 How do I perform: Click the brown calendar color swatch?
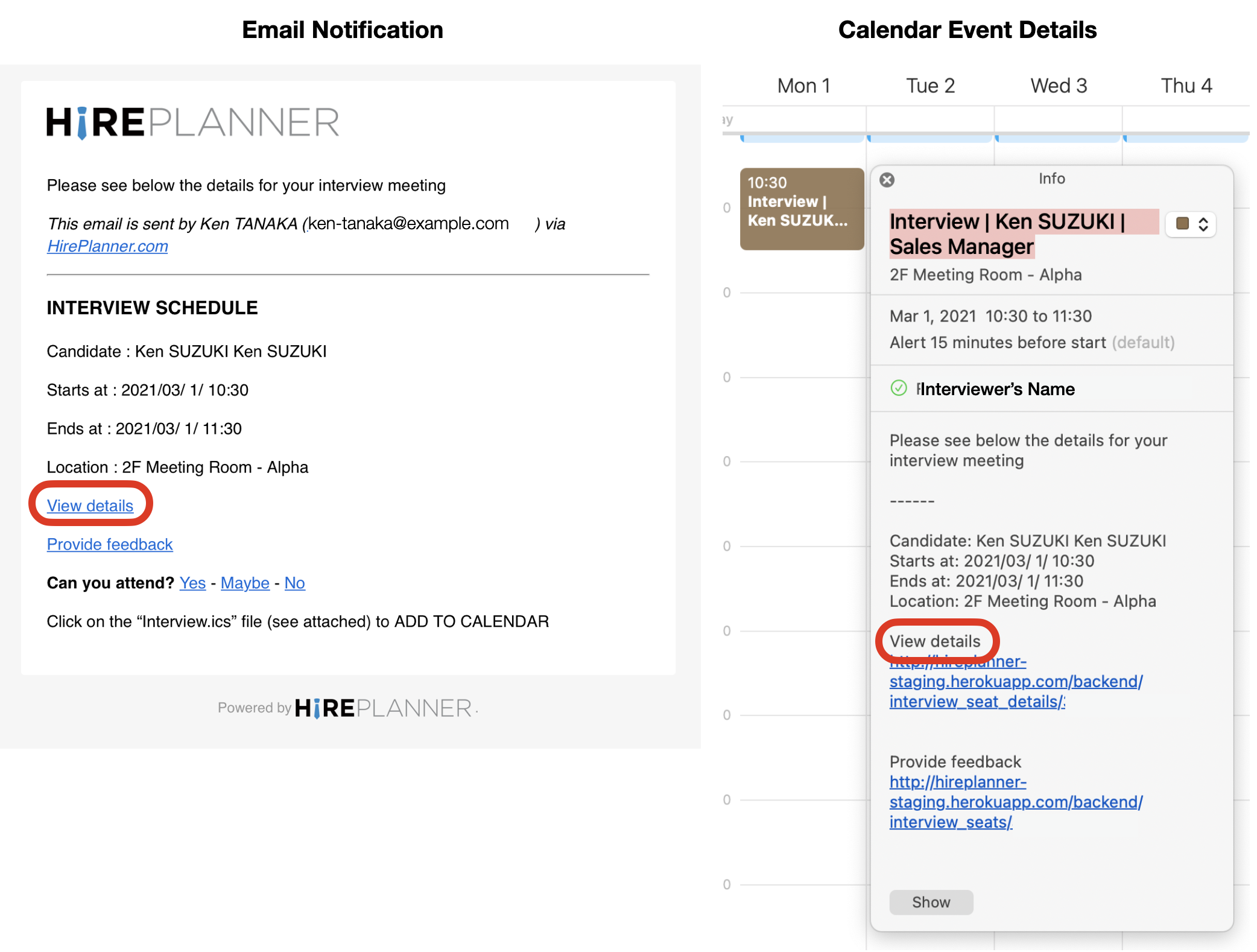(x=1182, y=224)
